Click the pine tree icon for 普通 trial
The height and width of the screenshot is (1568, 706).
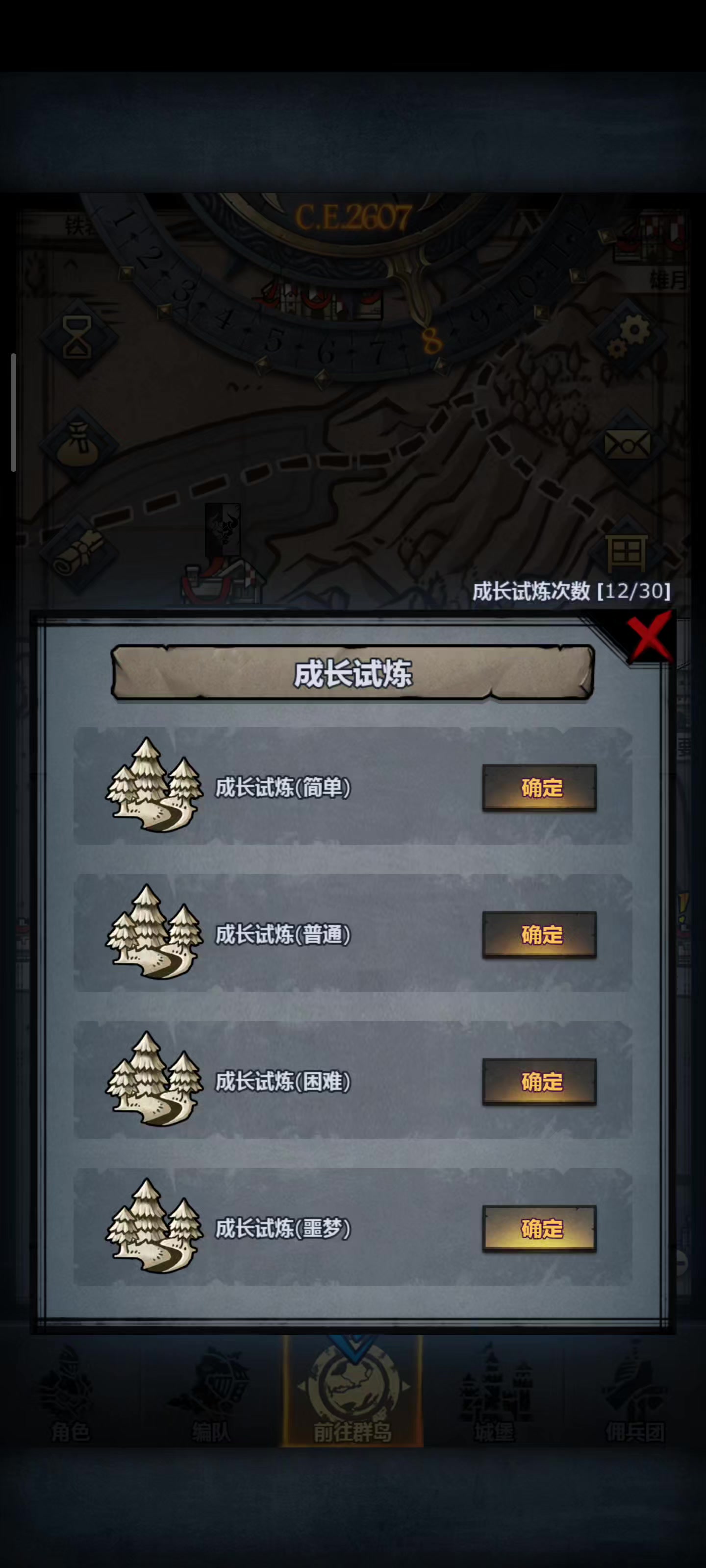pos(154,931)
